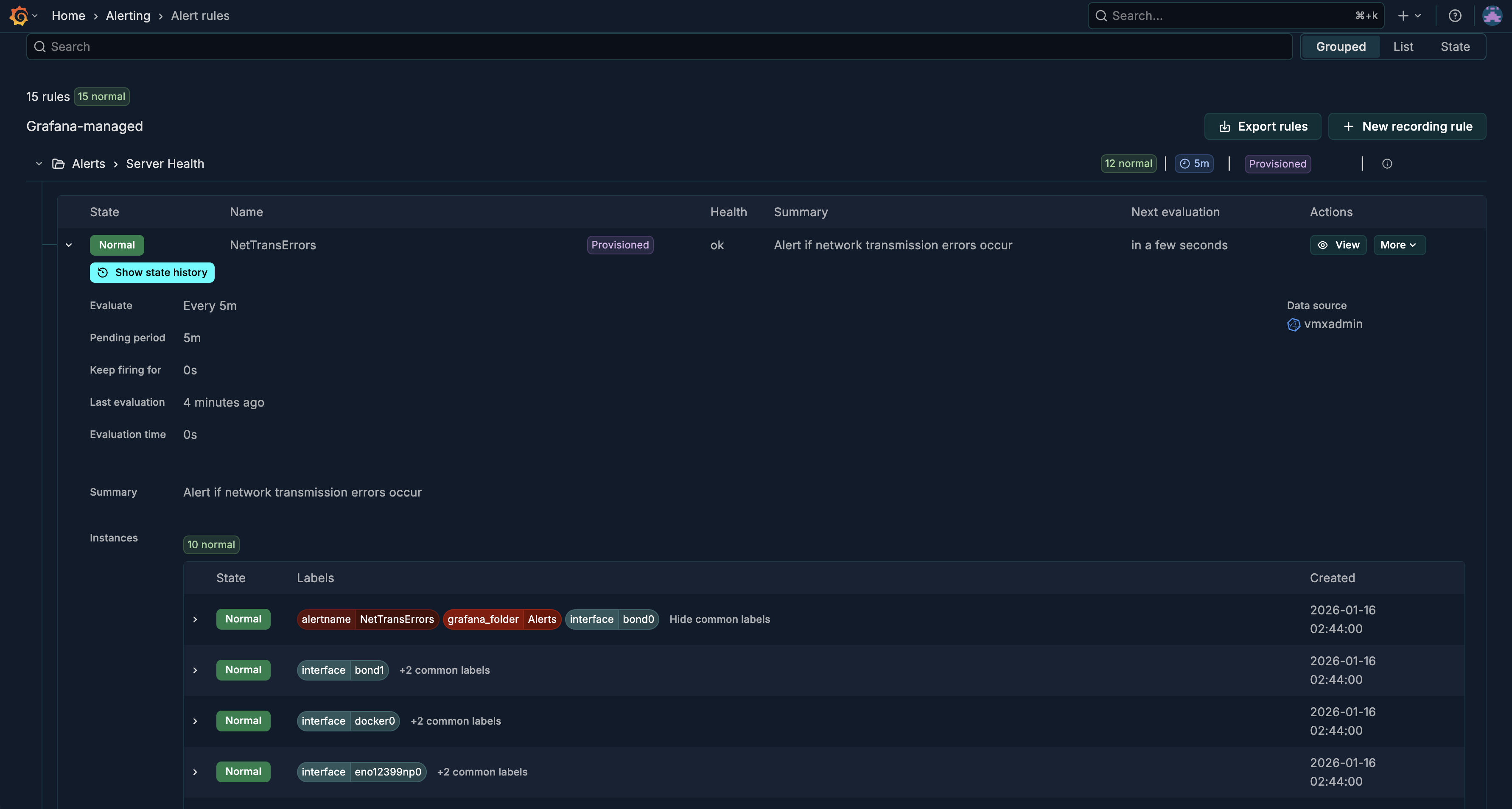Navigate to Home via breadcrumb

tap(67, 15)
